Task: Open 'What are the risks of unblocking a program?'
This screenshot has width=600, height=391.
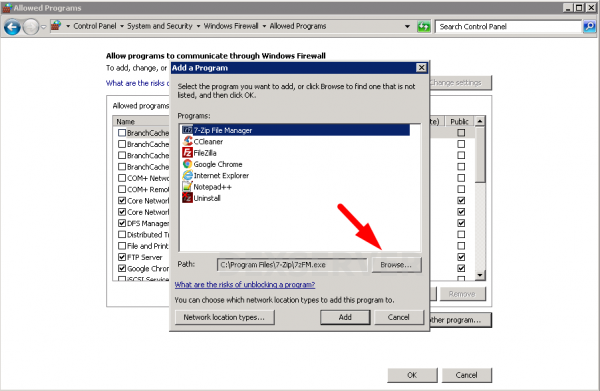Action: (245, 285)
